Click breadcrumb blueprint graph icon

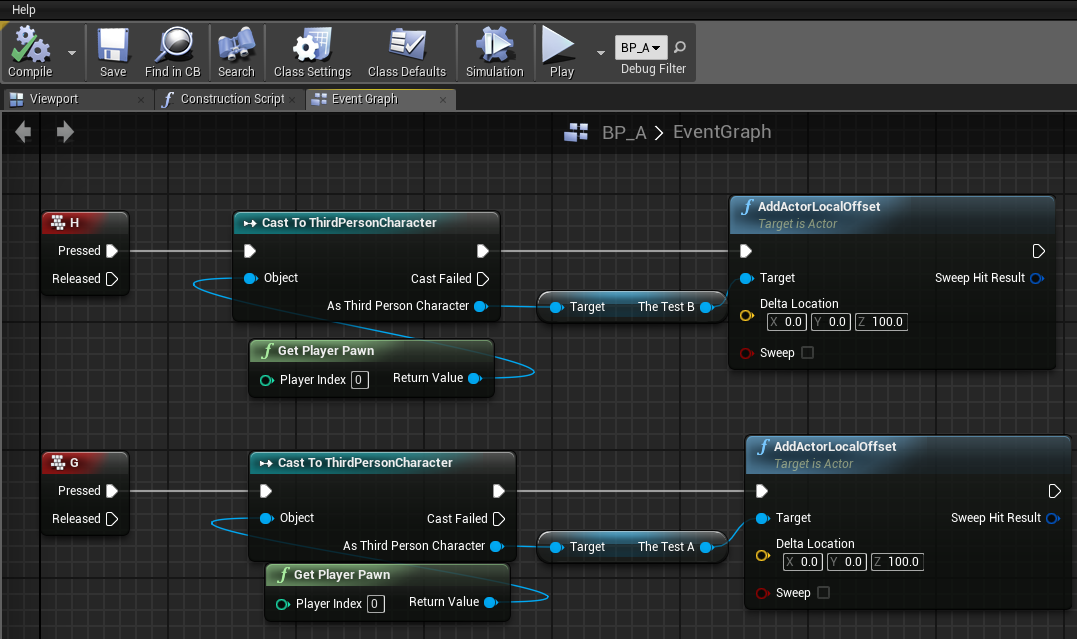[x=576, y=132]
